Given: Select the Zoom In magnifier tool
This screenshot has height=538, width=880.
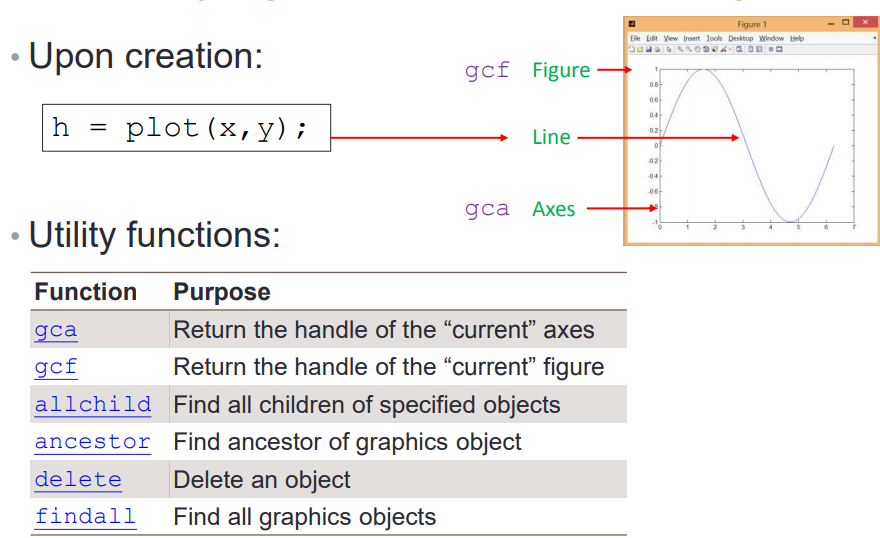Looking at the screenshot, I should [x=680, y=49].
